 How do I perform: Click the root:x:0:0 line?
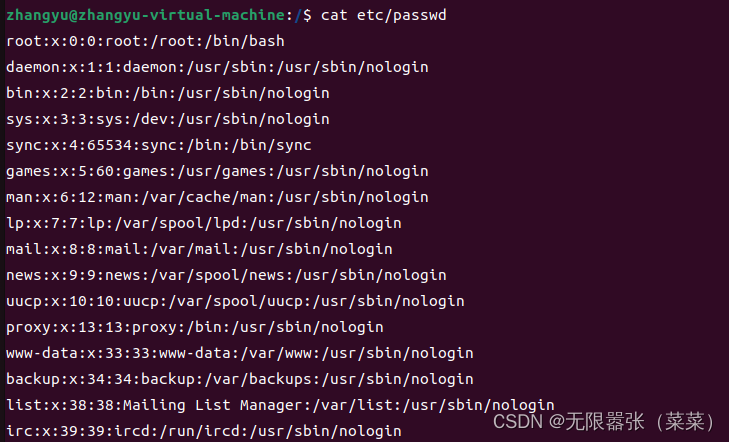pyautogui.click(x=145, y=41)
